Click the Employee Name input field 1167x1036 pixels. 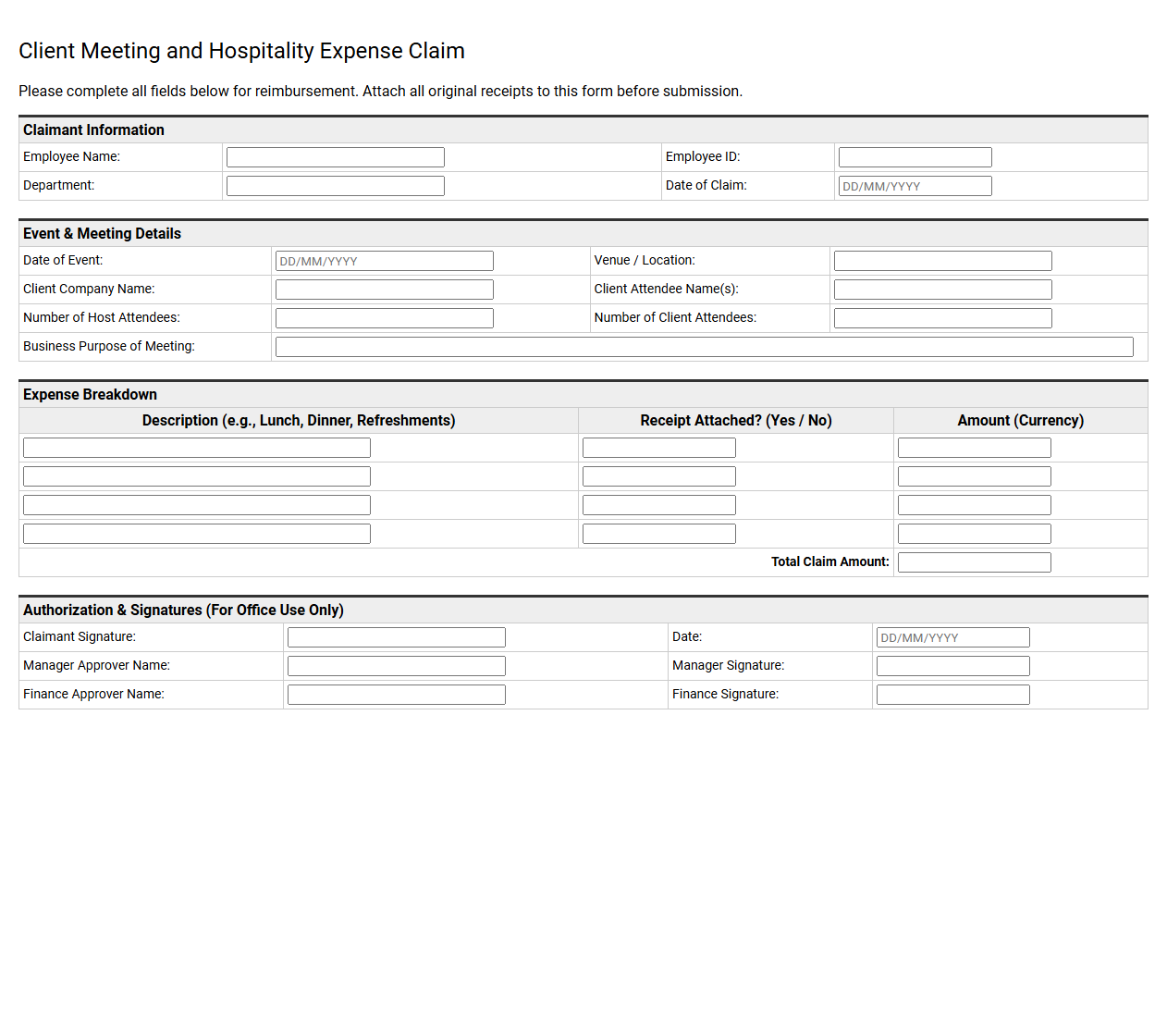click(336, 157)
